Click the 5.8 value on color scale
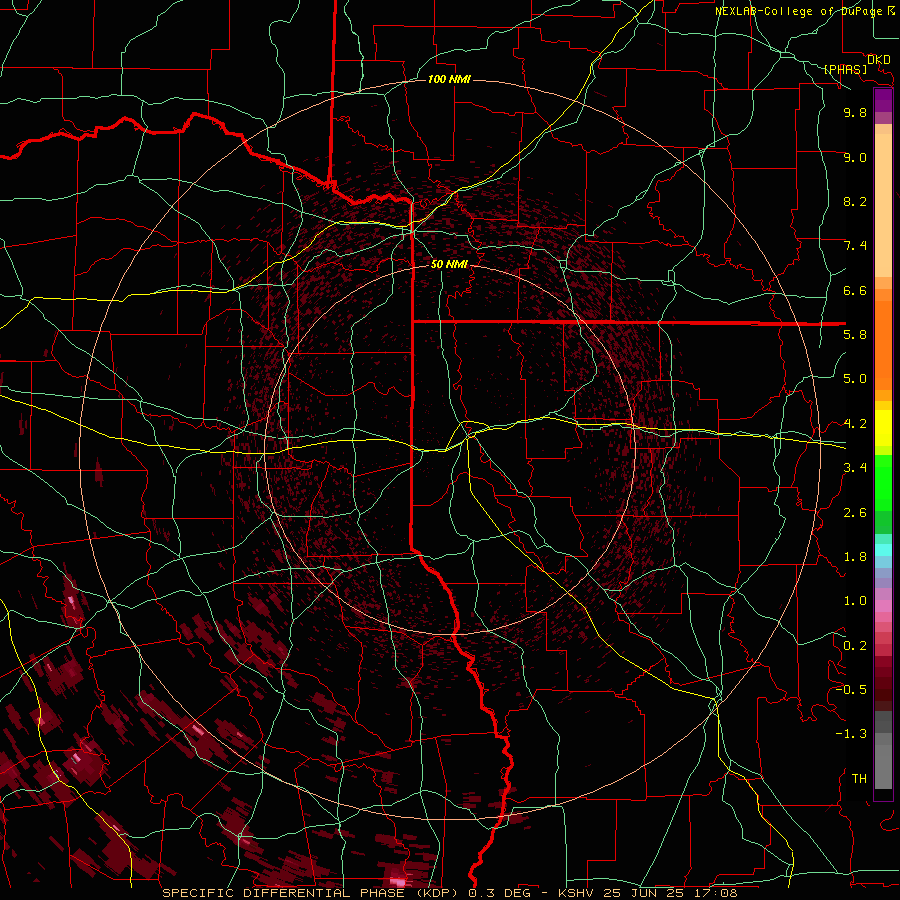Screen dimensions: 900x900 [x=855, y=335]
